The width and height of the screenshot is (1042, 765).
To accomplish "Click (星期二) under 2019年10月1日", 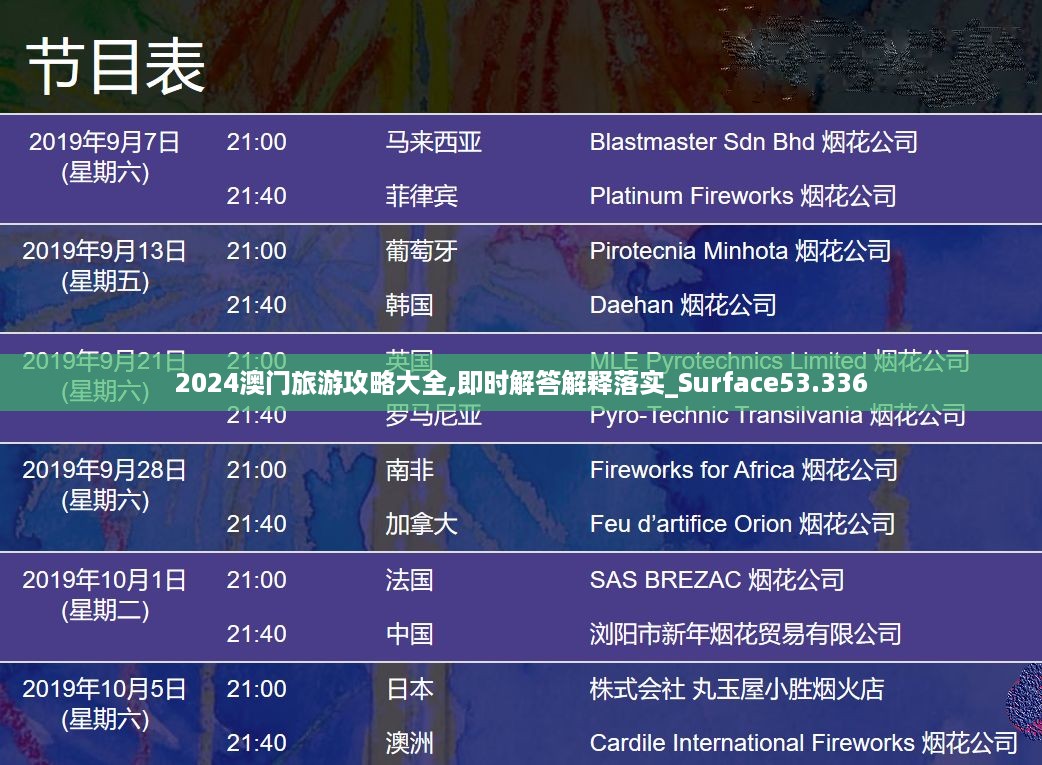I will point(105,611).
